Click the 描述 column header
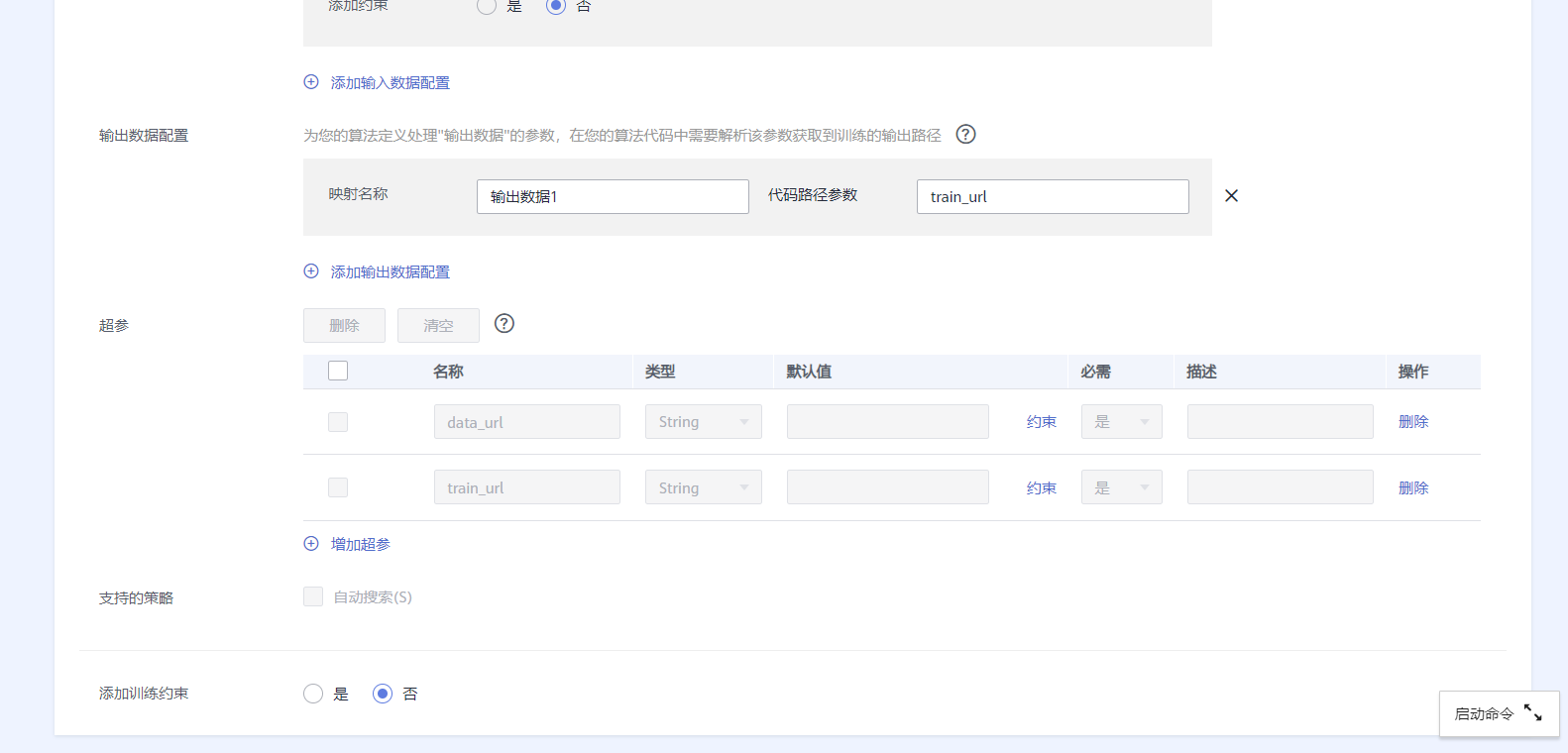1568x753 pixels. (x=1201, y=372)
